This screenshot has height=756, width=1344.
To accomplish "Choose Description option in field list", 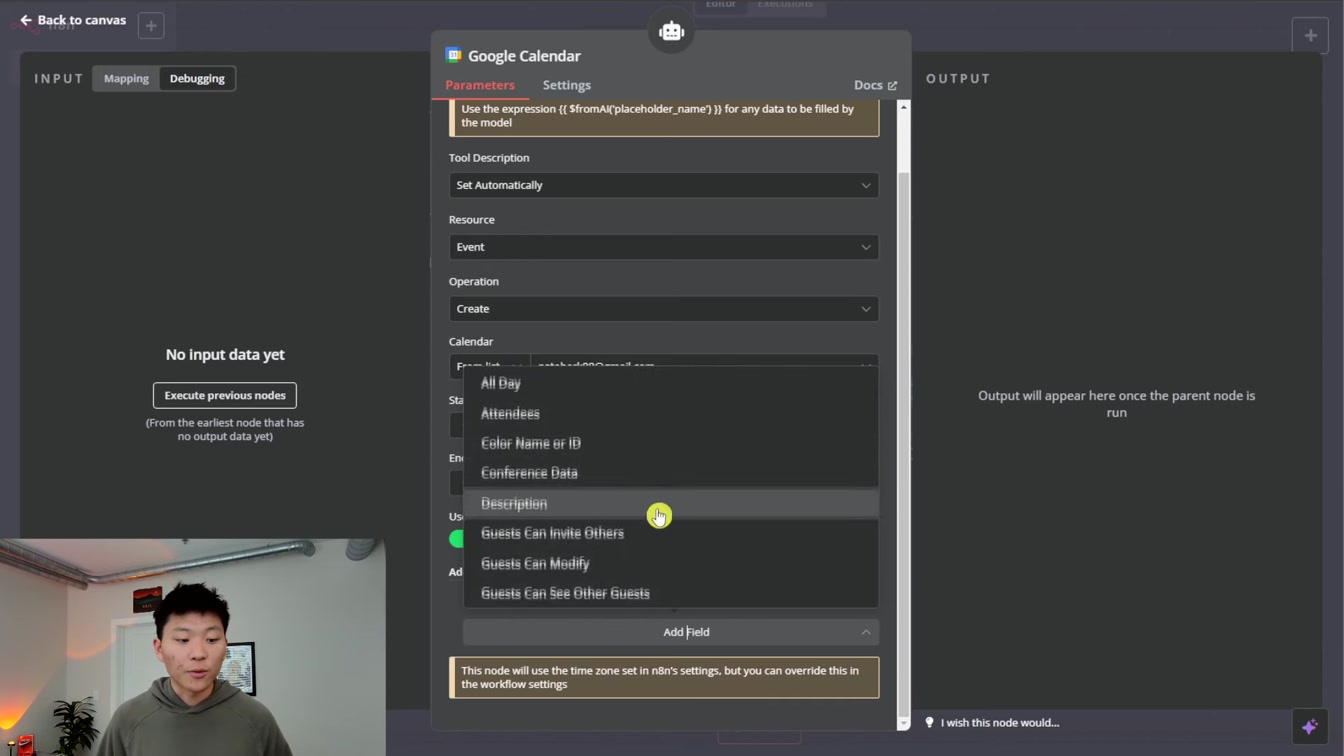I will click(671, 503).
